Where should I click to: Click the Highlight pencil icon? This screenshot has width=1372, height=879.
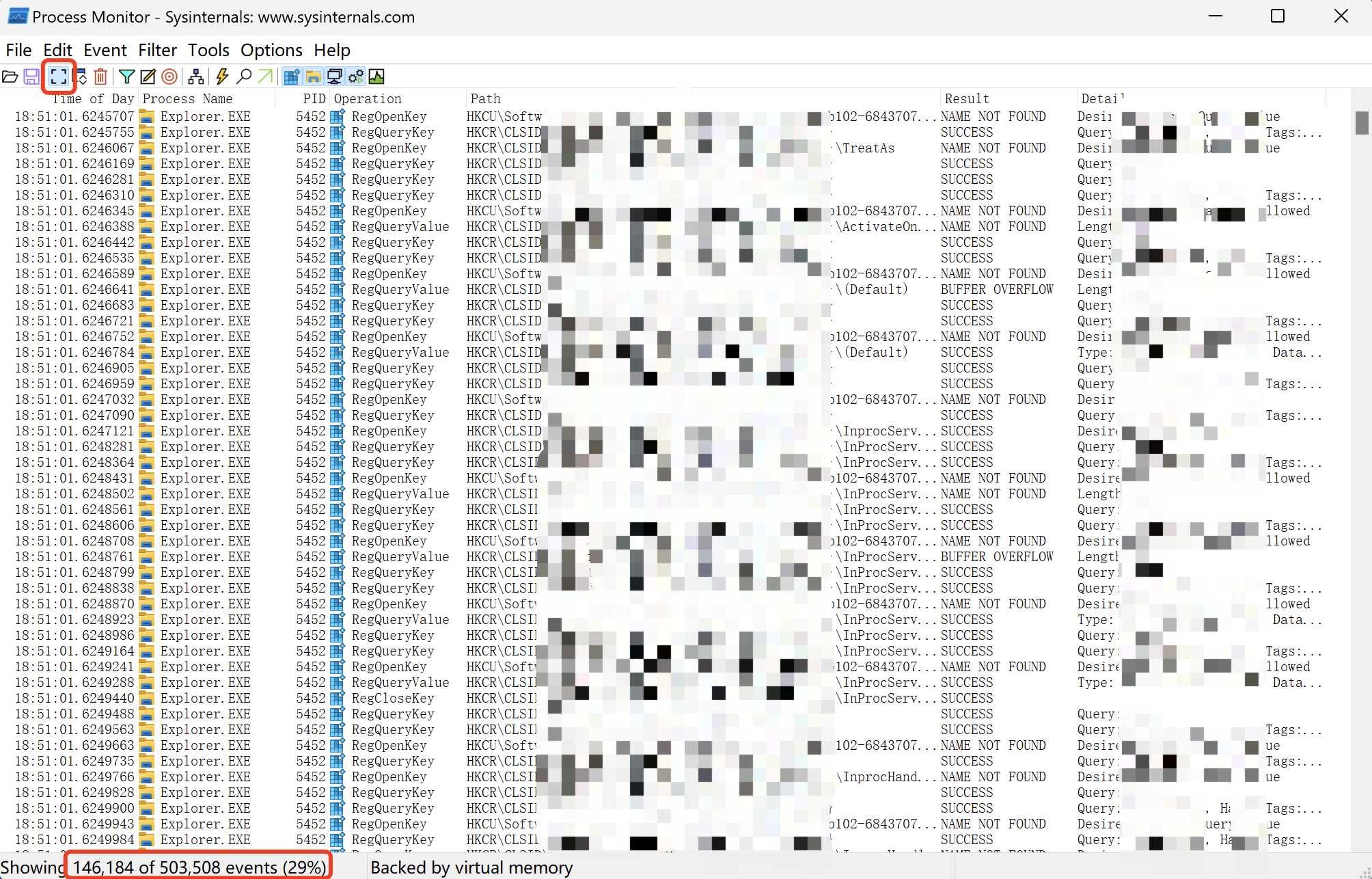148,77
